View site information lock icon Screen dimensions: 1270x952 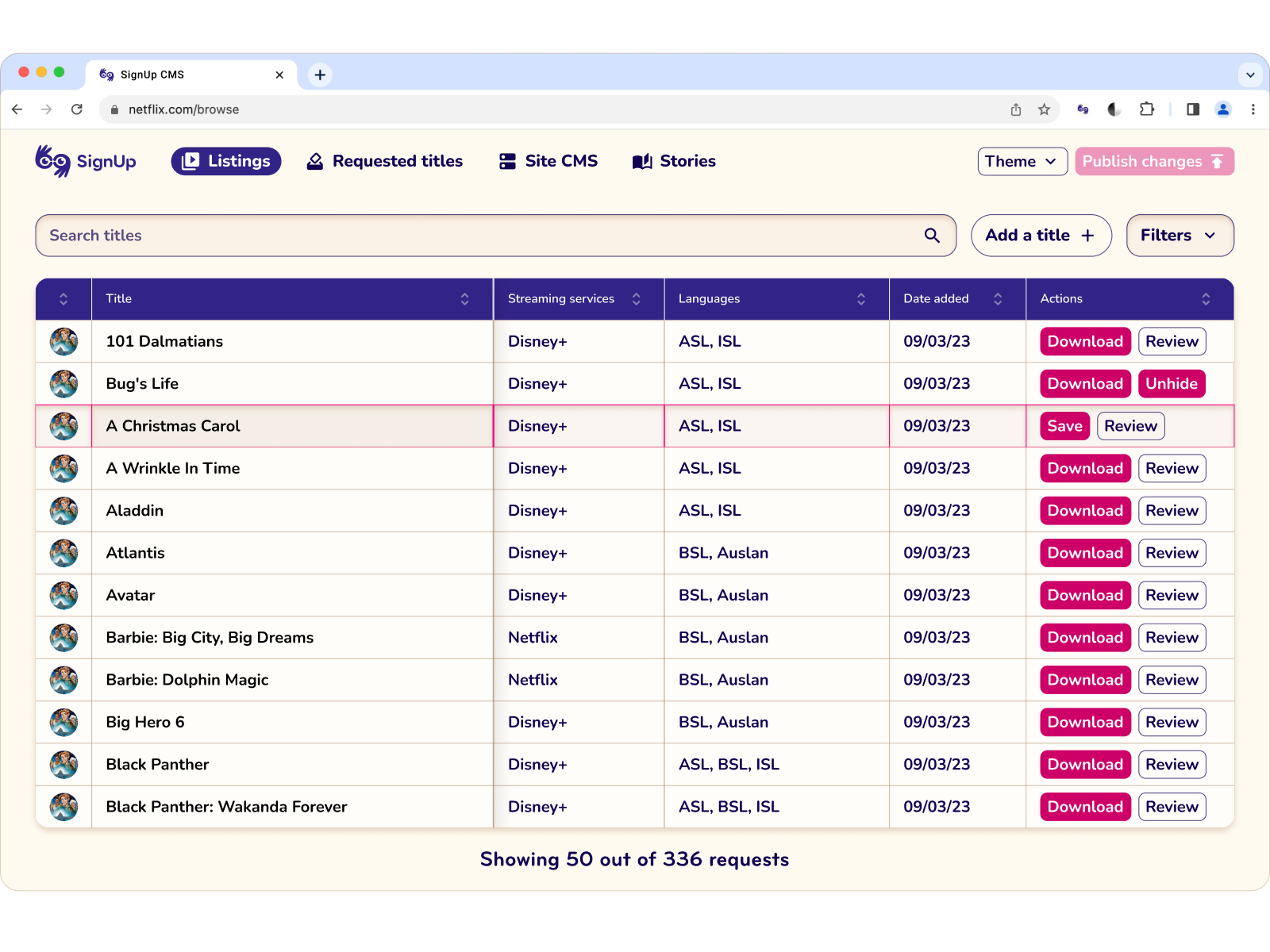pyautogui.click(x=114, y=109)
